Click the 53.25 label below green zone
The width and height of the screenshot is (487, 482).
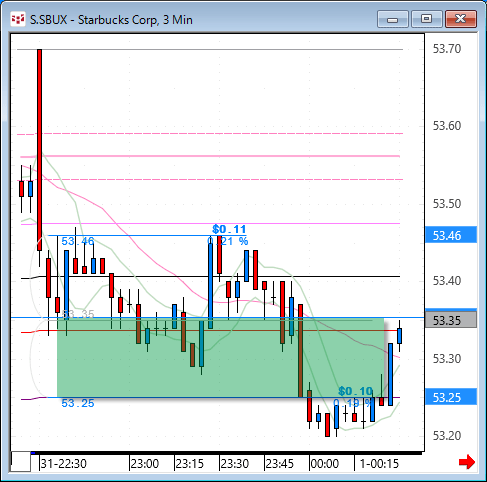coord(78,403)
